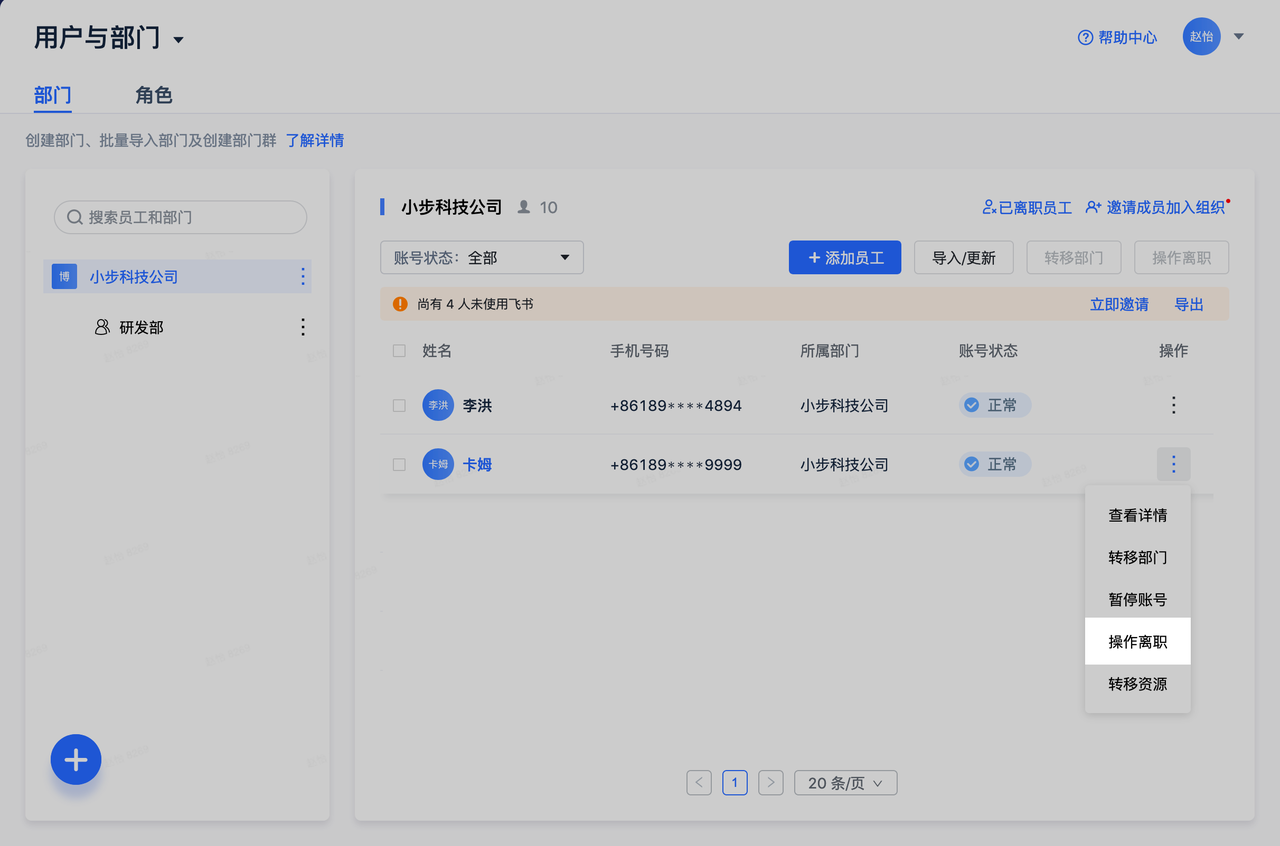The height and width of the screenshot is (846, 1280).
Task: Open the action menu for 李洪's row
Action: click(1174, 405)
